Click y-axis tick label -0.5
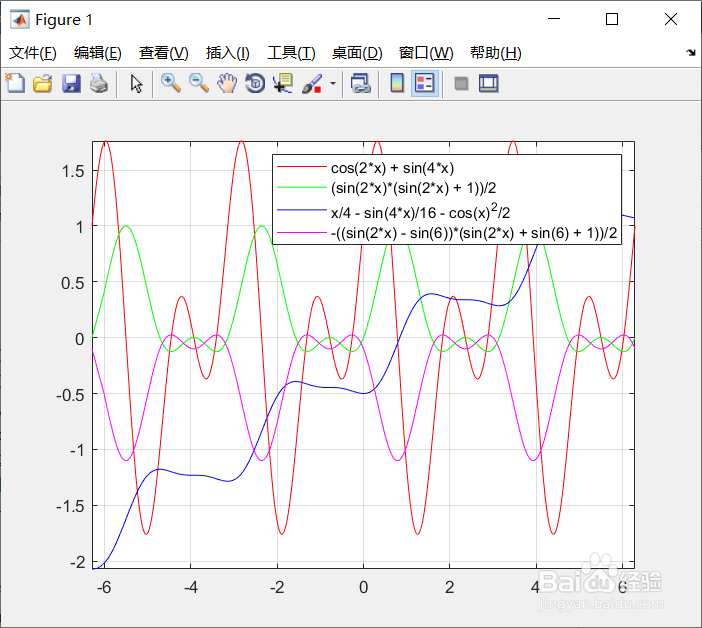The width and height of the screenshot is (702, 628). click(x=70, y=395)
